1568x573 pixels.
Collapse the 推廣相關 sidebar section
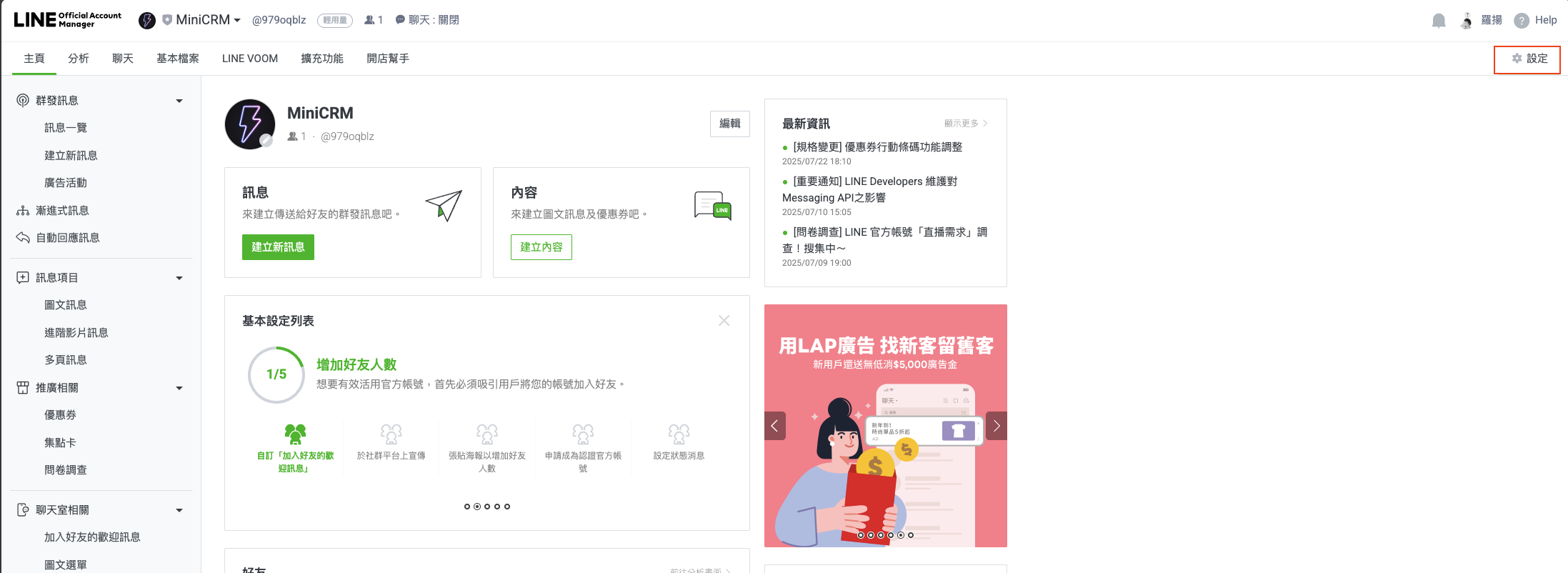(179, 388)
